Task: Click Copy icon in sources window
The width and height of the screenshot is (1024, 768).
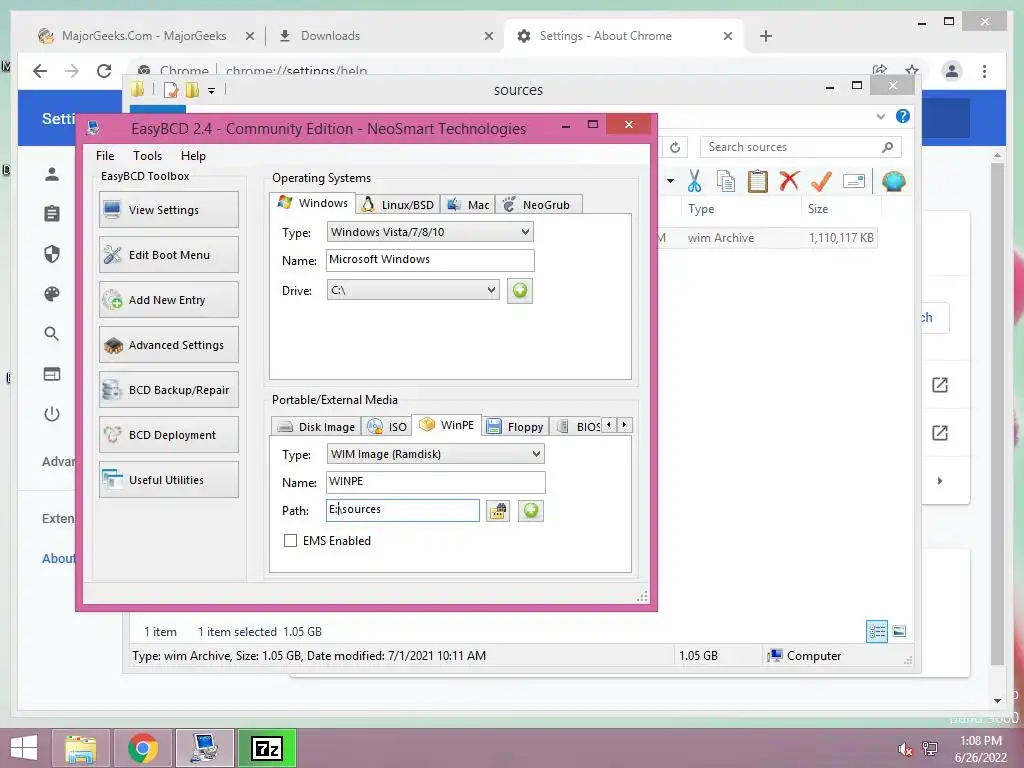Action: point(726,181)
